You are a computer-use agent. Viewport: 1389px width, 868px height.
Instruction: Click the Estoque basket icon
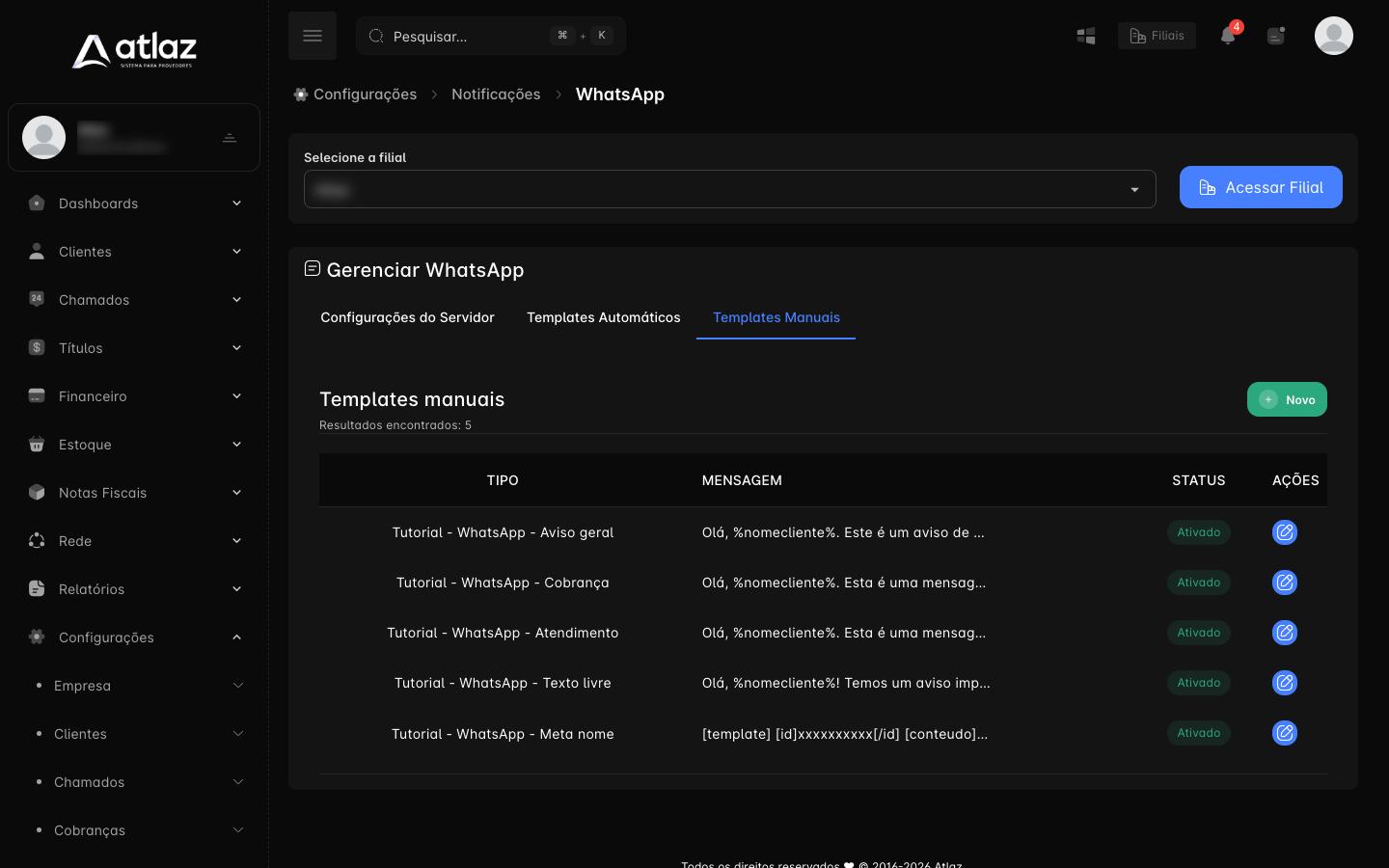tap(37, 444)
